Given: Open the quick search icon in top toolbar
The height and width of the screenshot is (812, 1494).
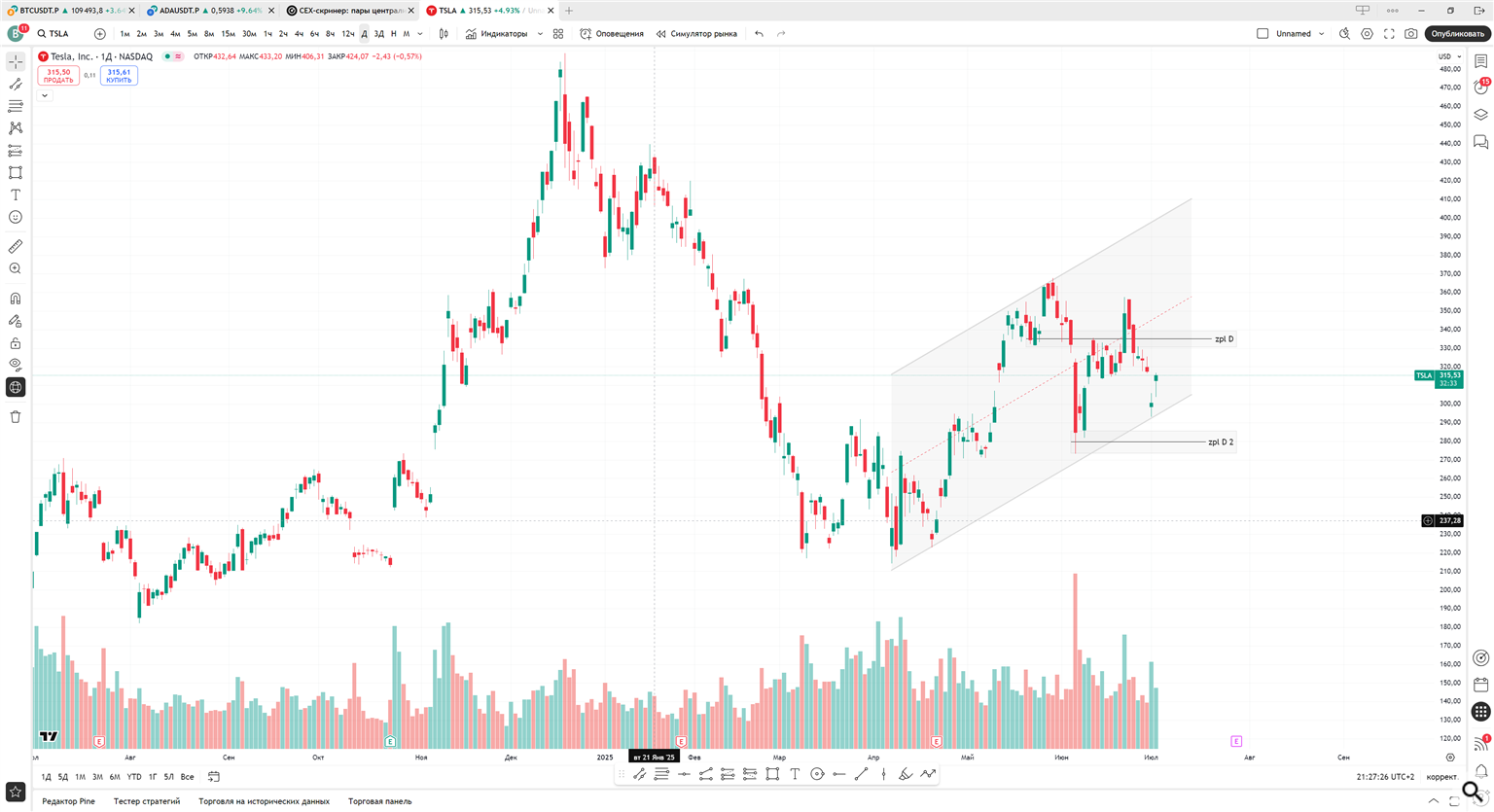Looking at the screenshot, I should 1344,34.
